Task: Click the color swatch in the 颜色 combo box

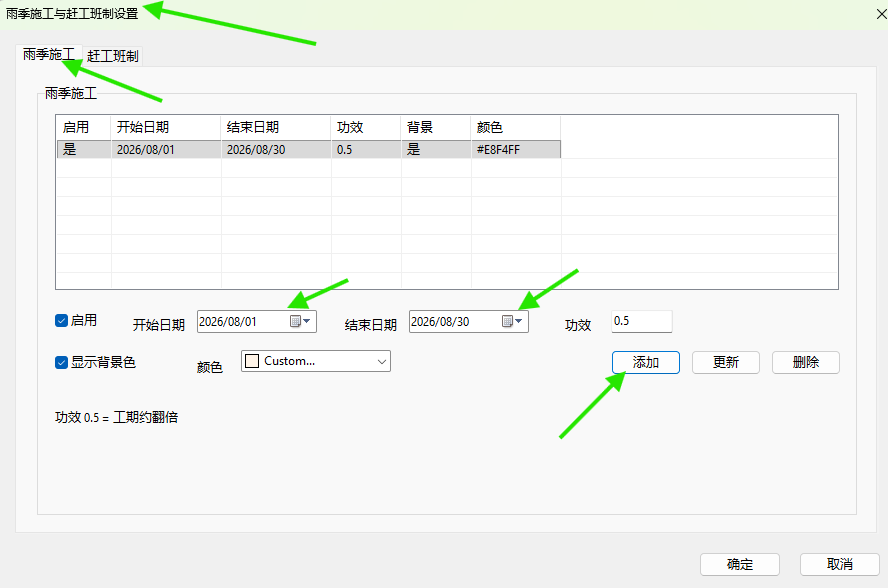Action: [252, 361]
